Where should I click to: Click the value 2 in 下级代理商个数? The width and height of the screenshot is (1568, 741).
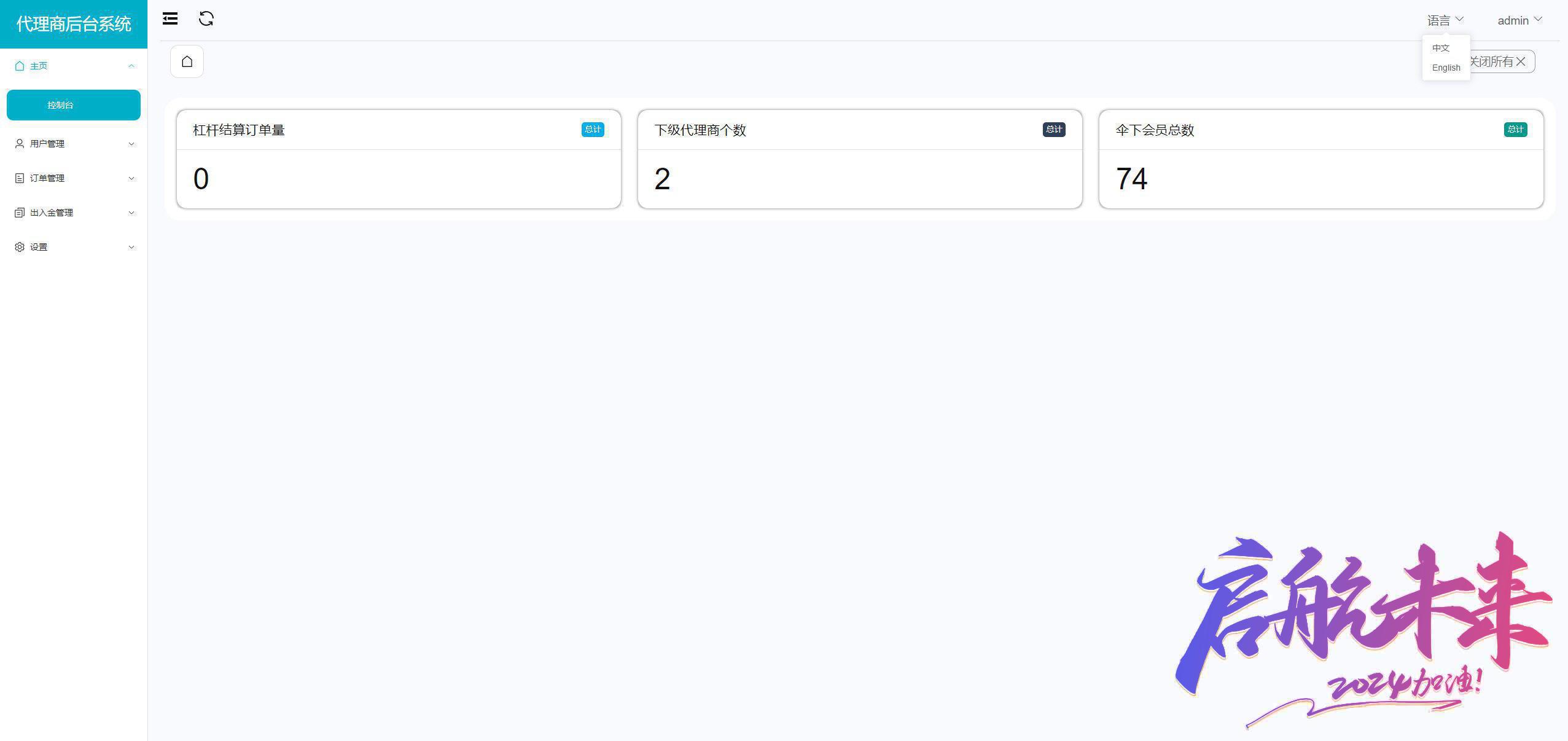click(x=662, y=179)
